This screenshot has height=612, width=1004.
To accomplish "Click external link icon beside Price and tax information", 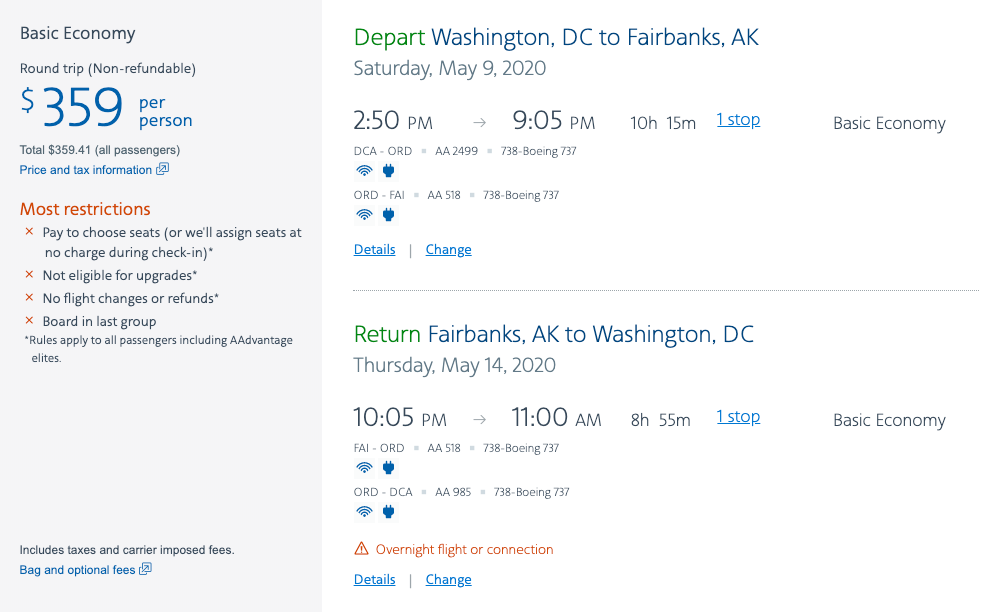I will [163, 169].
